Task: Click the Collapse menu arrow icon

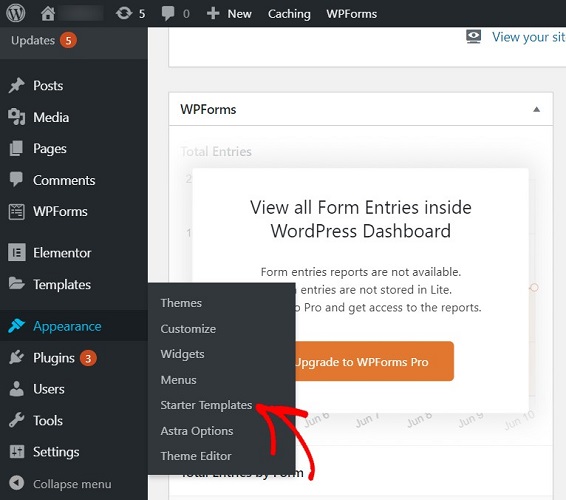Action: tap(17, 483)
